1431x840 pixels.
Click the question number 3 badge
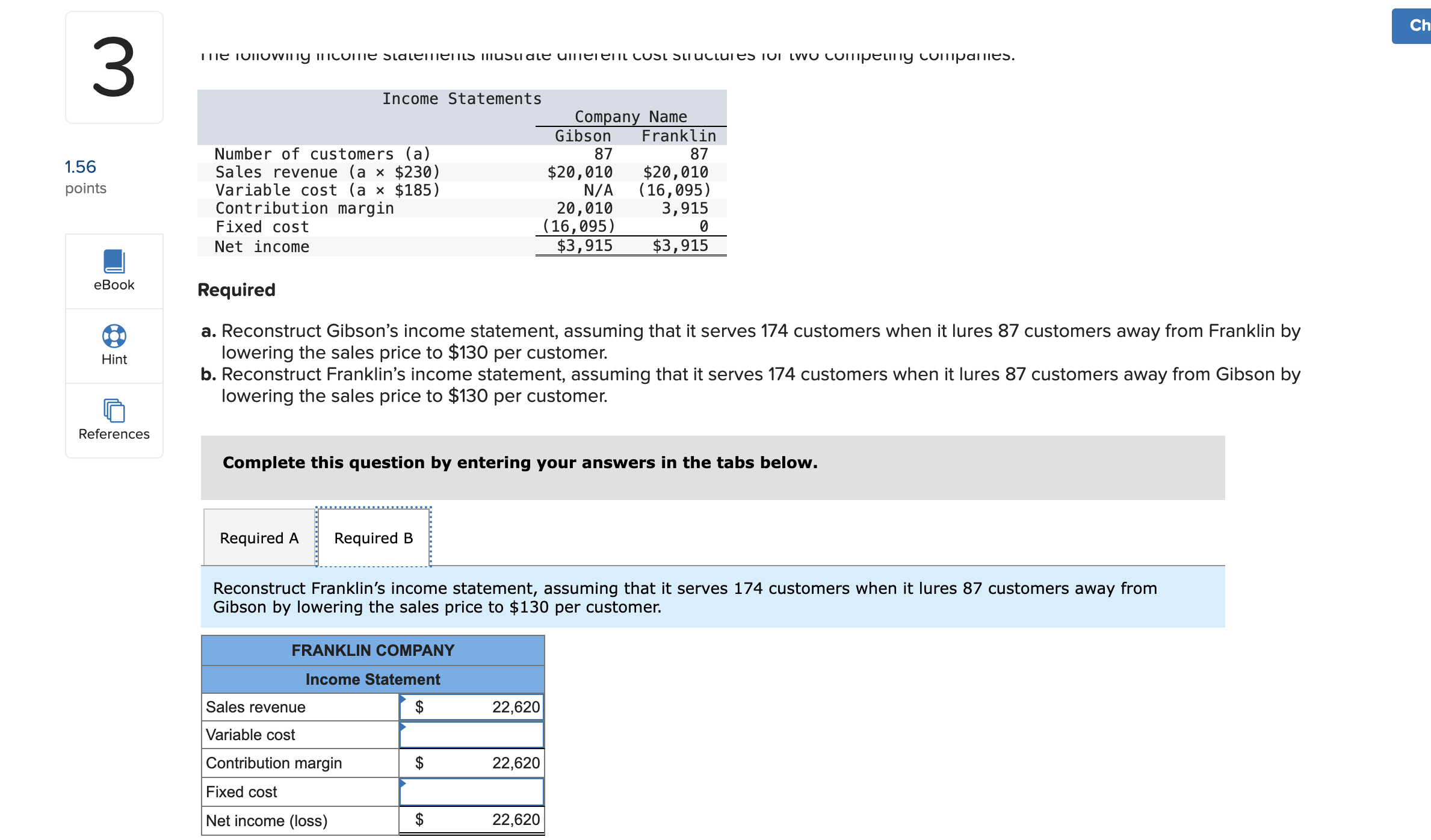(x=113, y=67)
